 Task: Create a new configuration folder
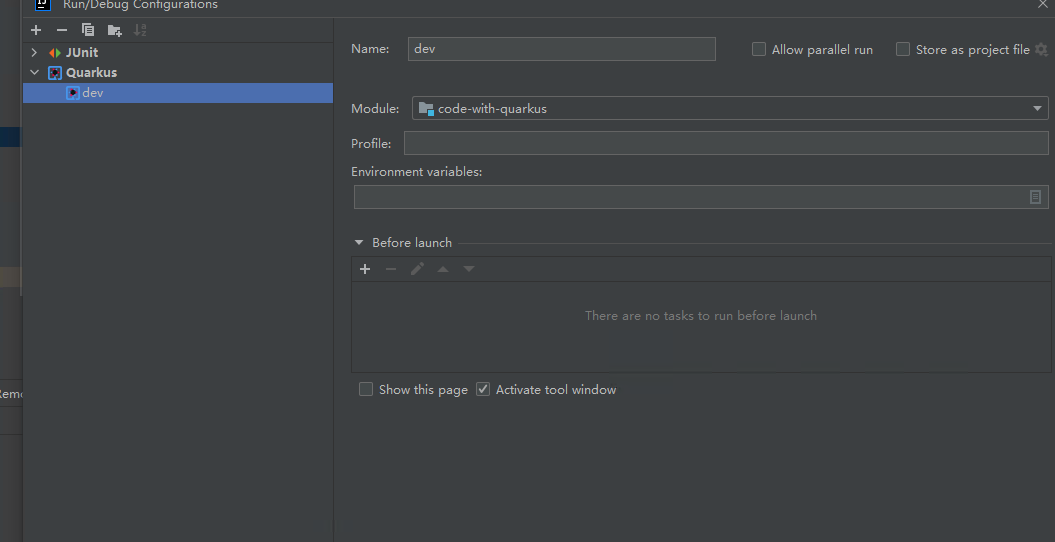pyautogui.click(x=114, y=30)
